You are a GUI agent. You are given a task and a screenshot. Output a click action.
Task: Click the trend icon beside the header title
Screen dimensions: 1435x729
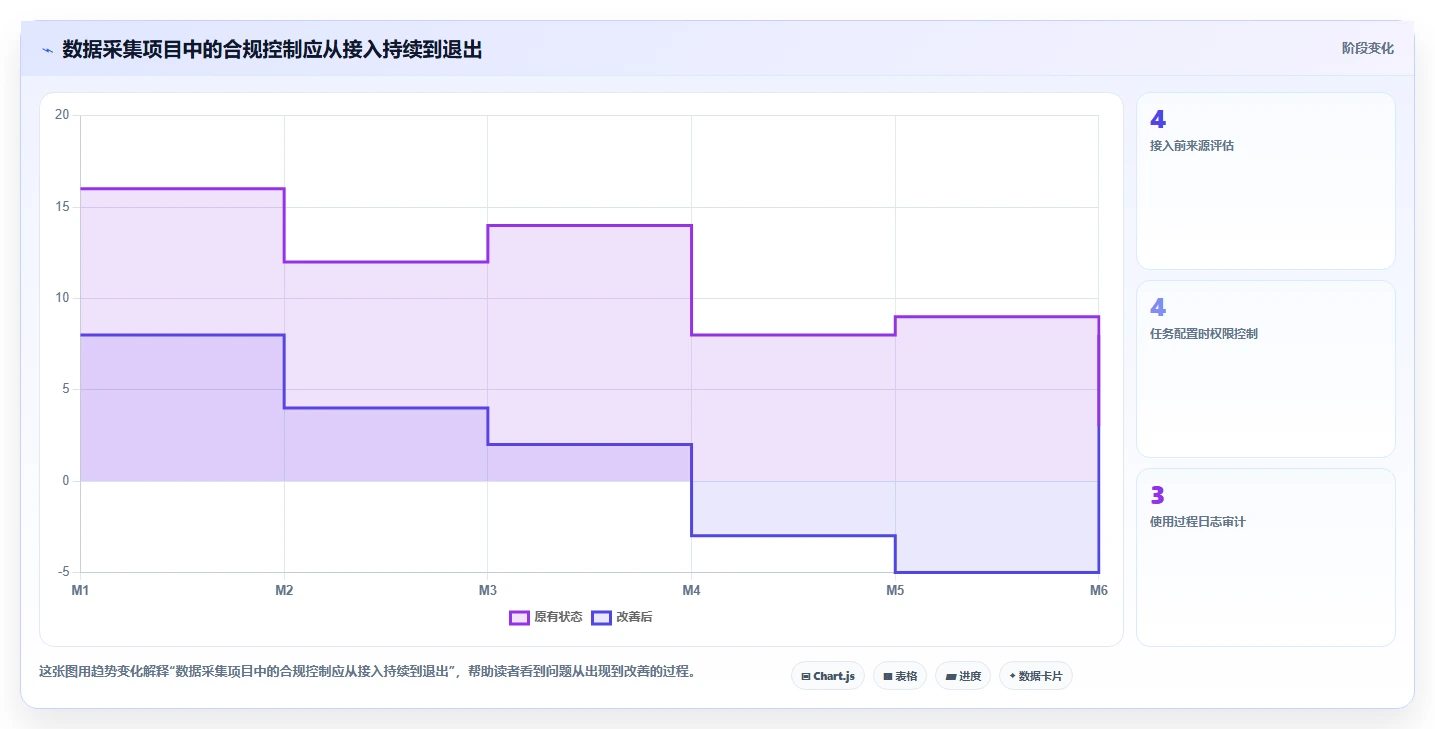[x=47, y=50]
